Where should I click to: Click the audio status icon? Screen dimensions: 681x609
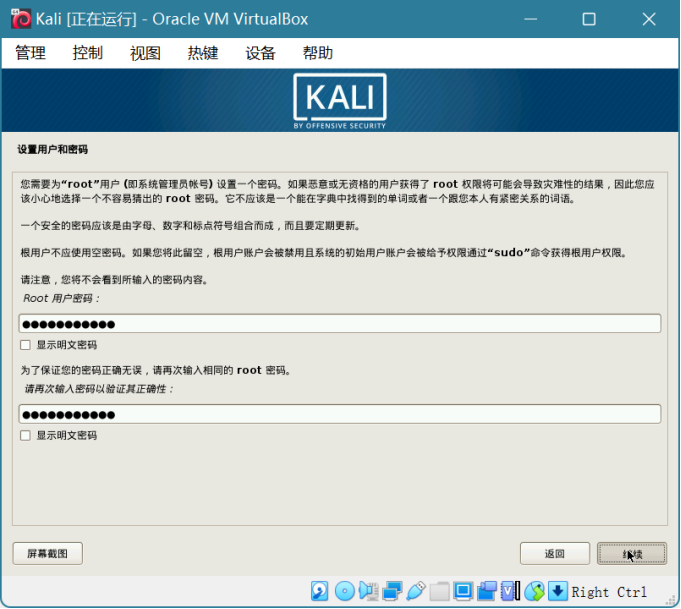coord(368,592)
